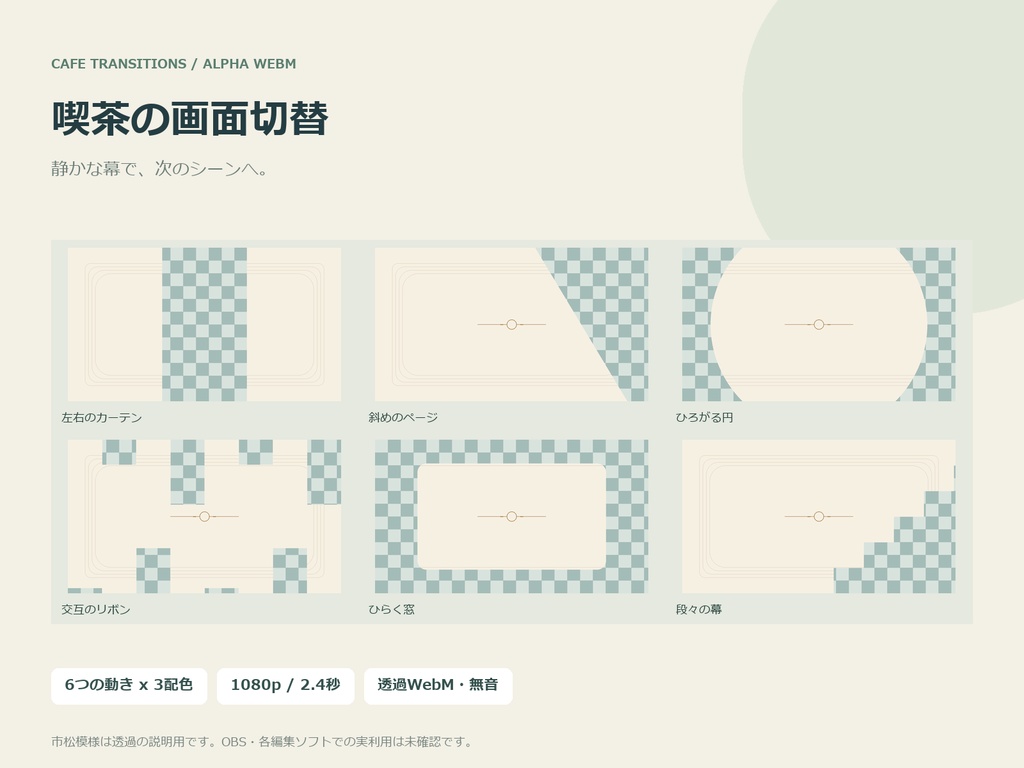The image size is (1024, 768).
Task: Click the ひらく窓 caption
Action: 391,609
